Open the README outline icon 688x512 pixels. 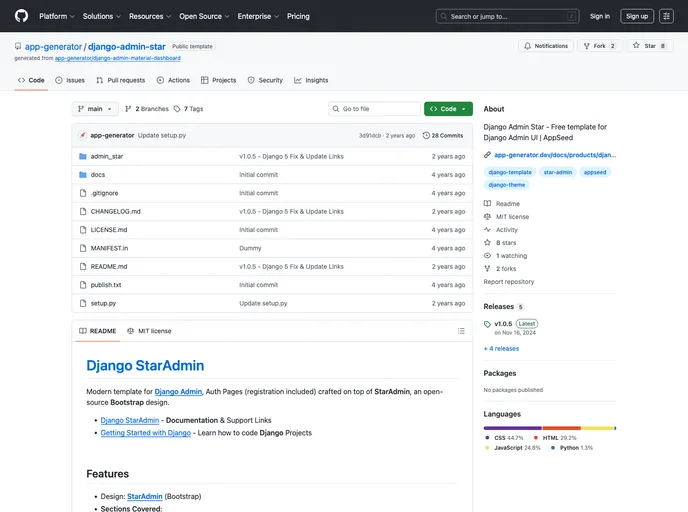point(461,331)
